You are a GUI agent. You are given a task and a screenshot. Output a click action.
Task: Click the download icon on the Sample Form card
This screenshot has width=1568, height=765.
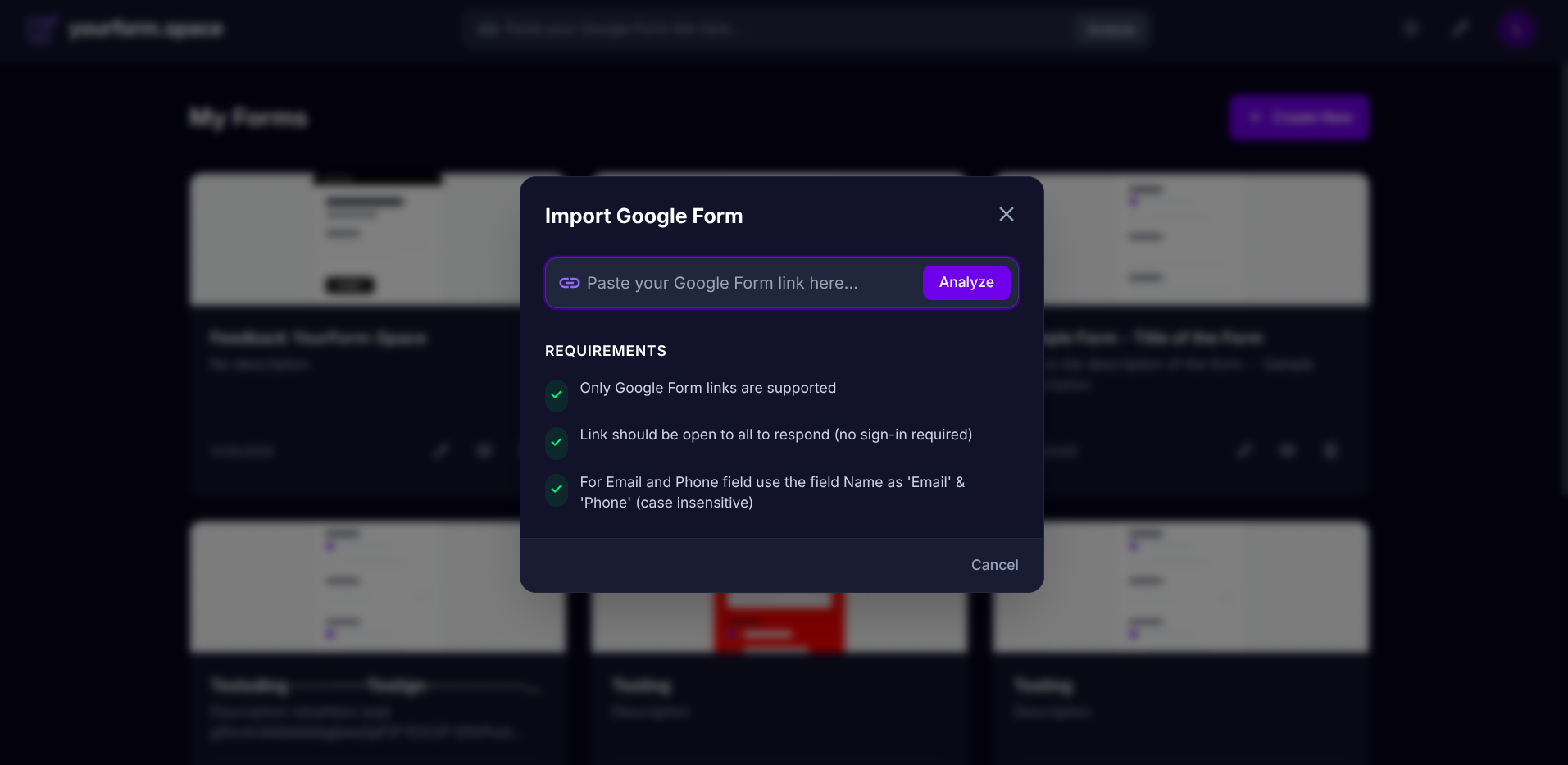point(1330,450)
